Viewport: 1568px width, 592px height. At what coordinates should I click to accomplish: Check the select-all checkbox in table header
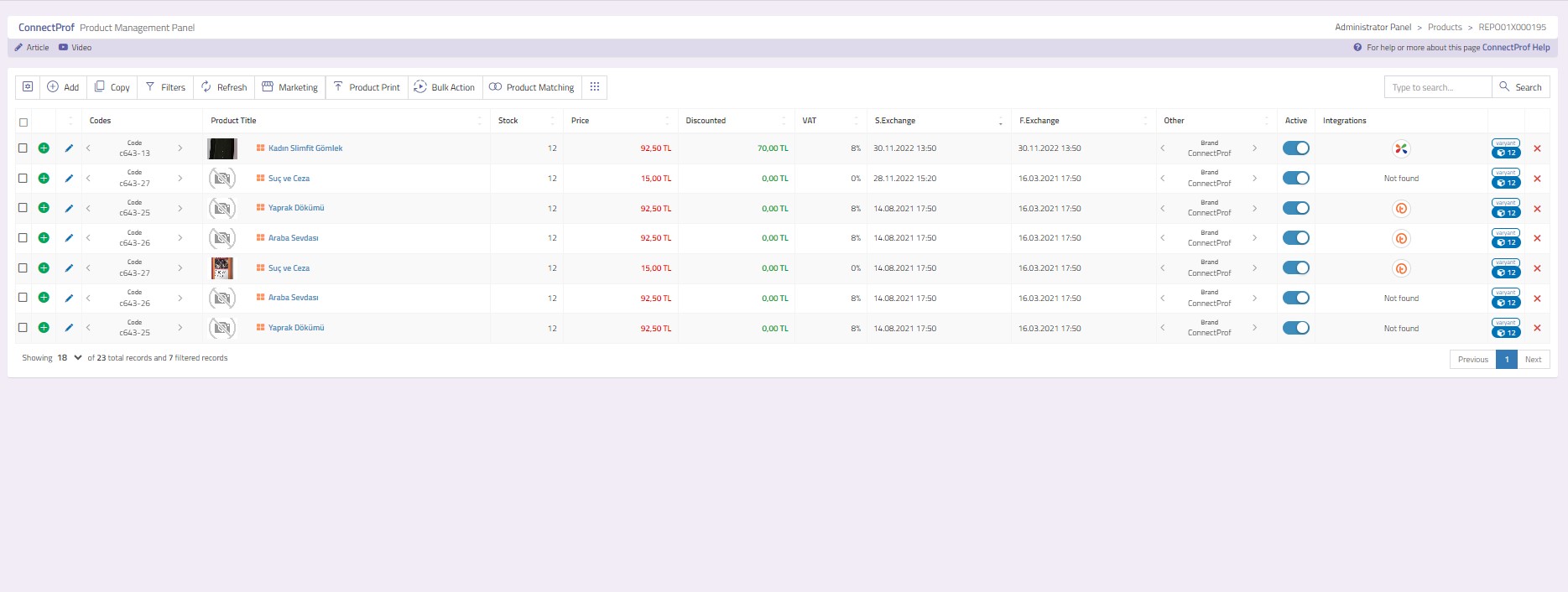tap(23, 122)
